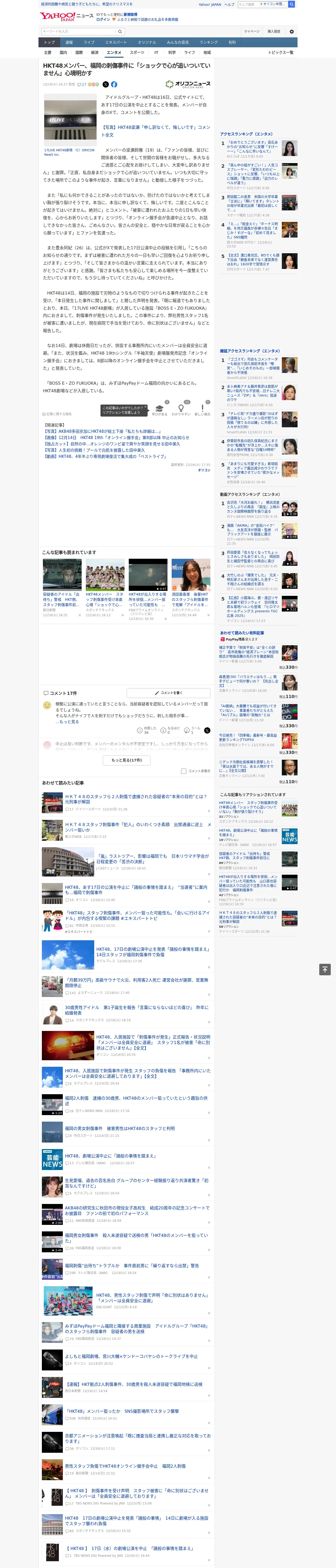Select the スポーツ category tab
The width and height of the screenshot is (336, 1568).
pyautogui.click(x=137, y=52)
